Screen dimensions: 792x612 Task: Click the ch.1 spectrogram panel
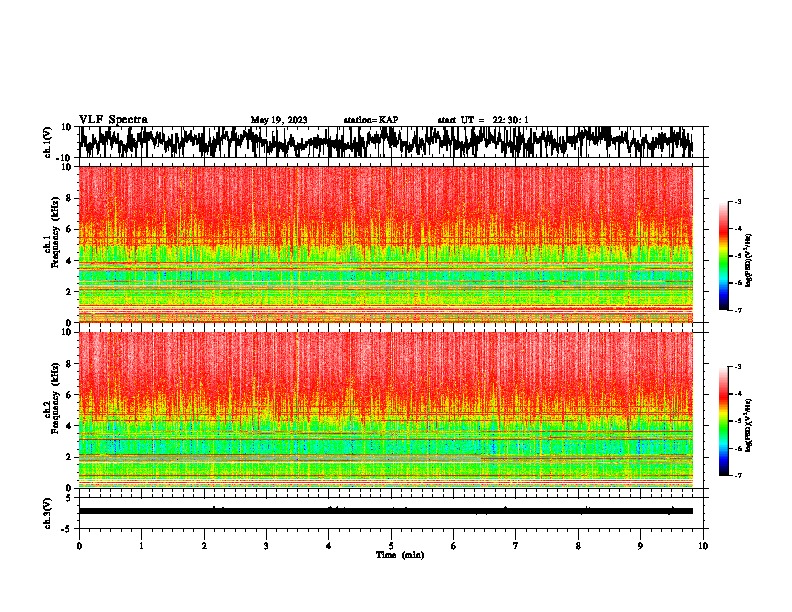[386, 244]
